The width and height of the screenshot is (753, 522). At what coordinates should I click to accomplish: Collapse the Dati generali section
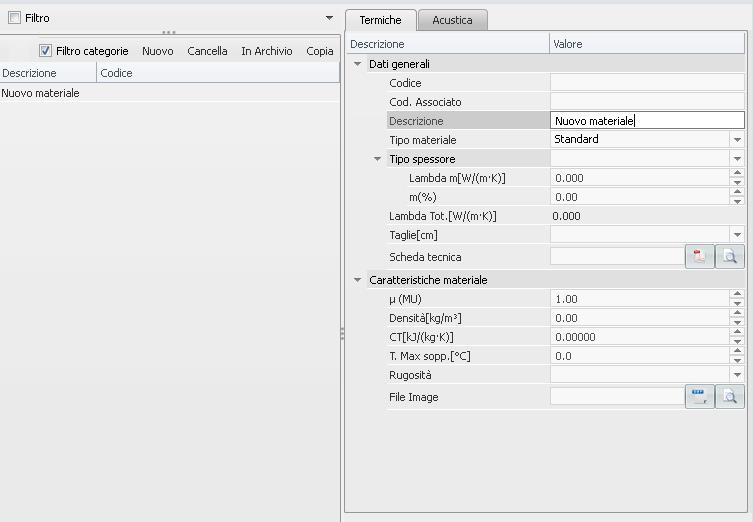pos(358,64)
